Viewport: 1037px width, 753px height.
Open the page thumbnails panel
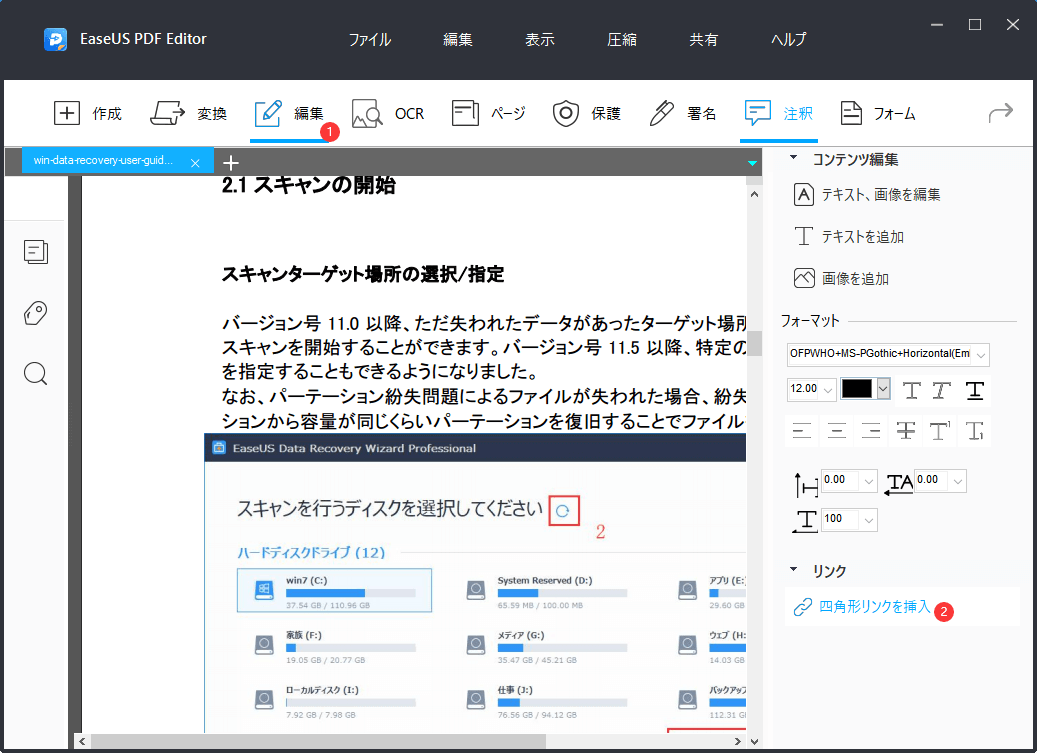36,252
